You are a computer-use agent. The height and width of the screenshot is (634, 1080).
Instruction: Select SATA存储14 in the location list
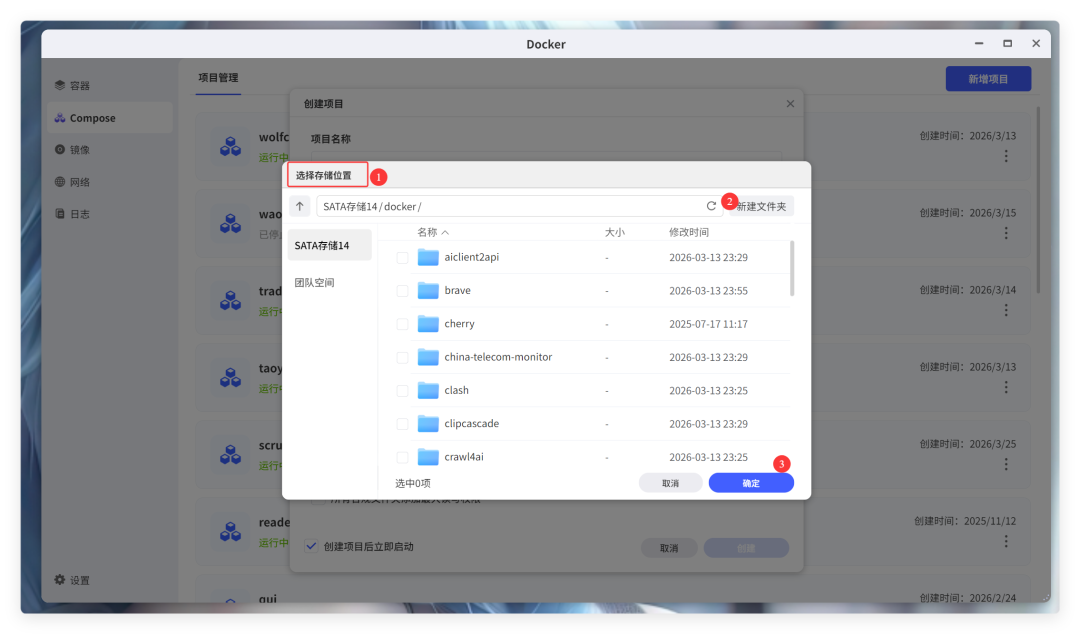pyautogui.click(x=329, y=245)
